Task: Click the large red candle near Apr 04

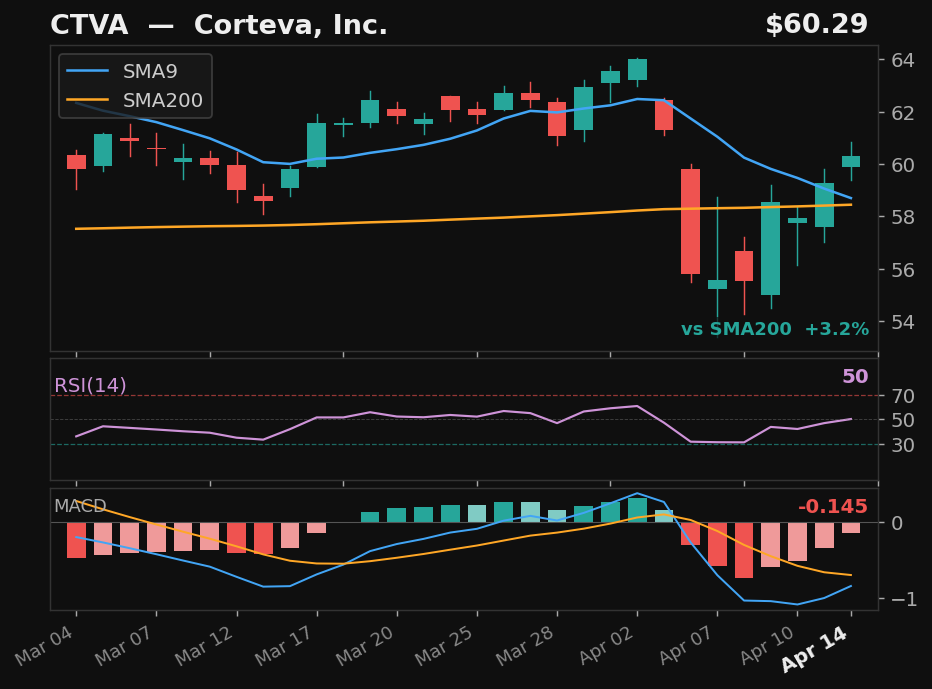Action: click(691, 222)
